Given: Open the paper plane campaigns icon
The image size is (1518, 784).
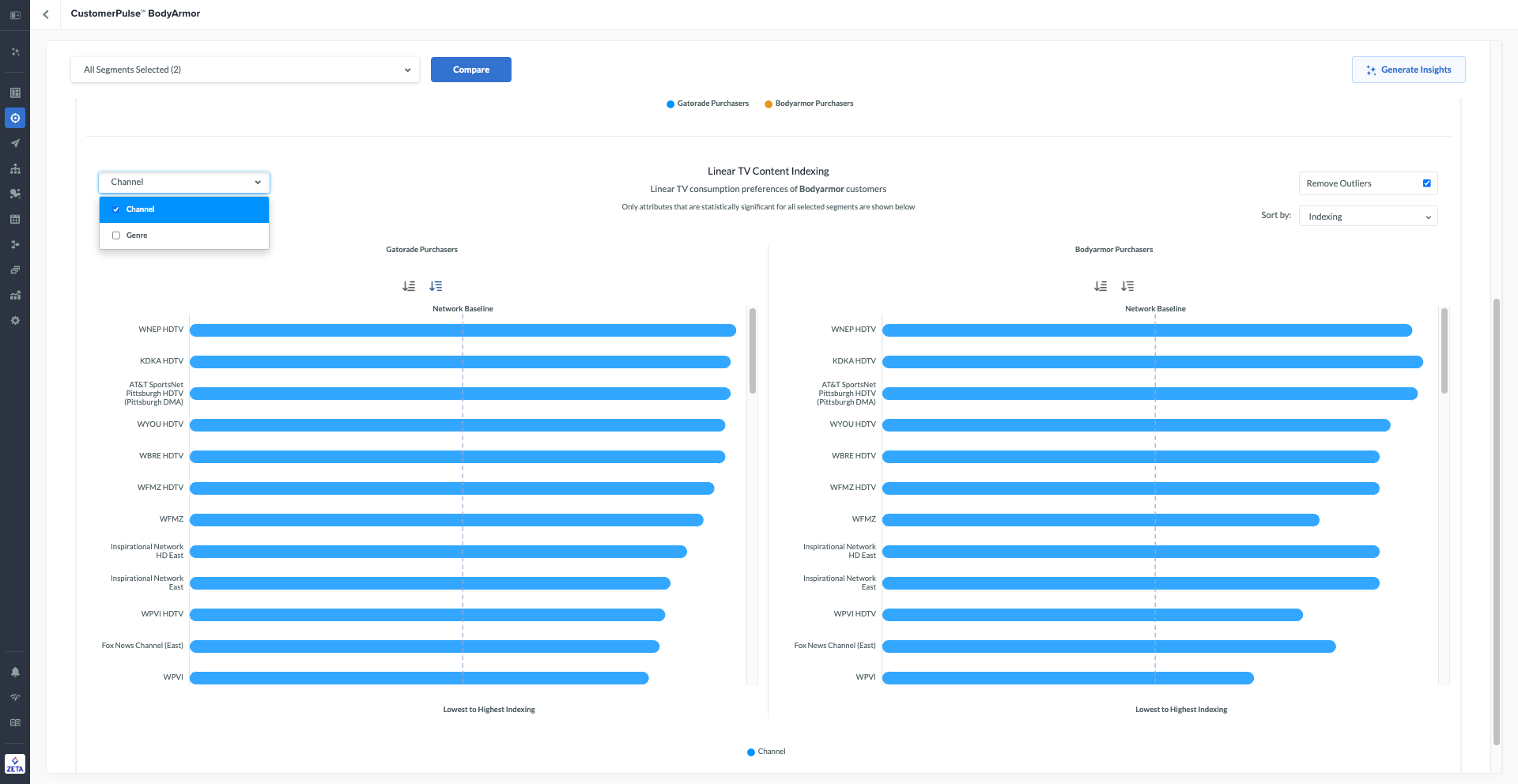Looking at the screenshot, I should (x=15, y=143).
